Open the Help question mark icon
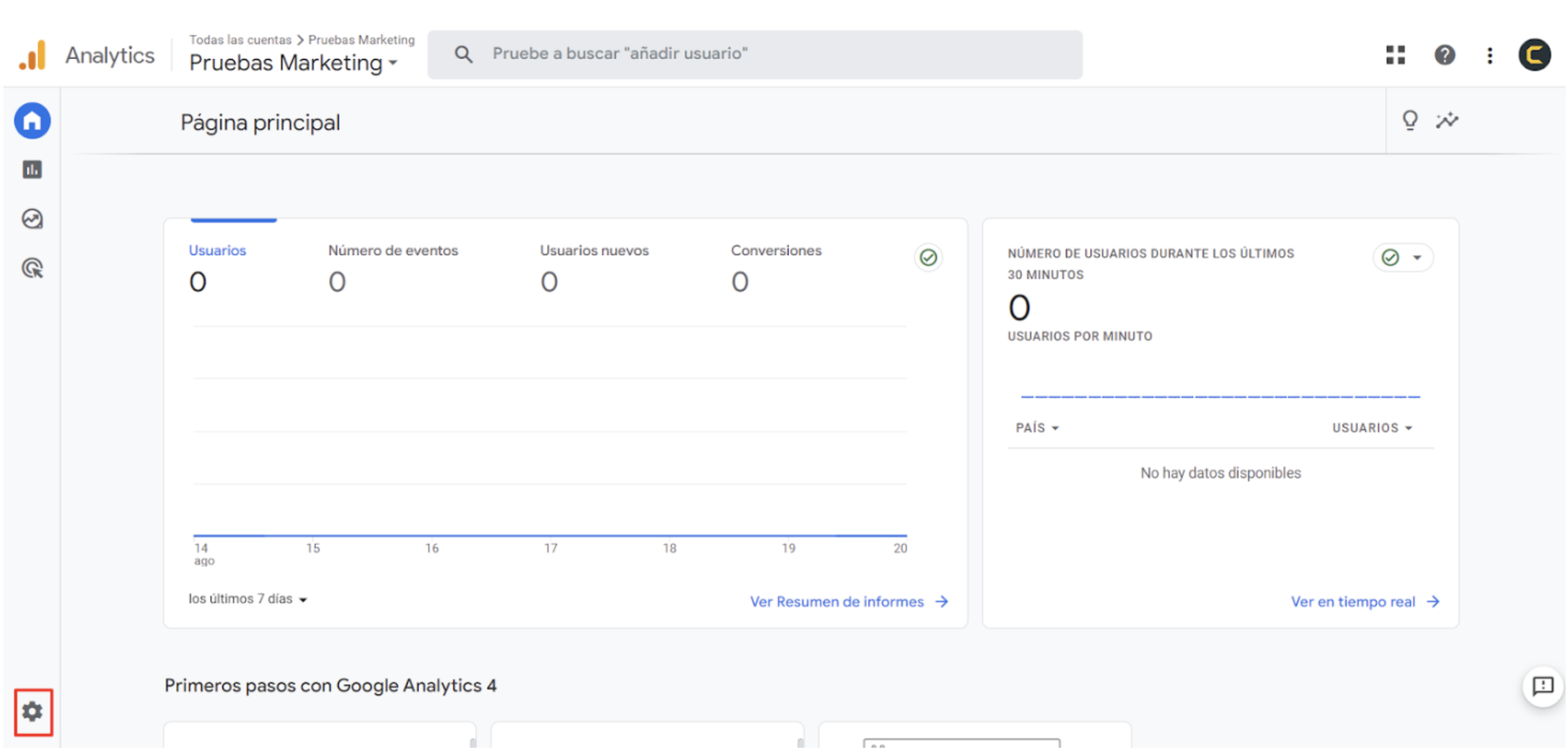Screen dimensions: 1568x752 click(x=1444, y=55)
